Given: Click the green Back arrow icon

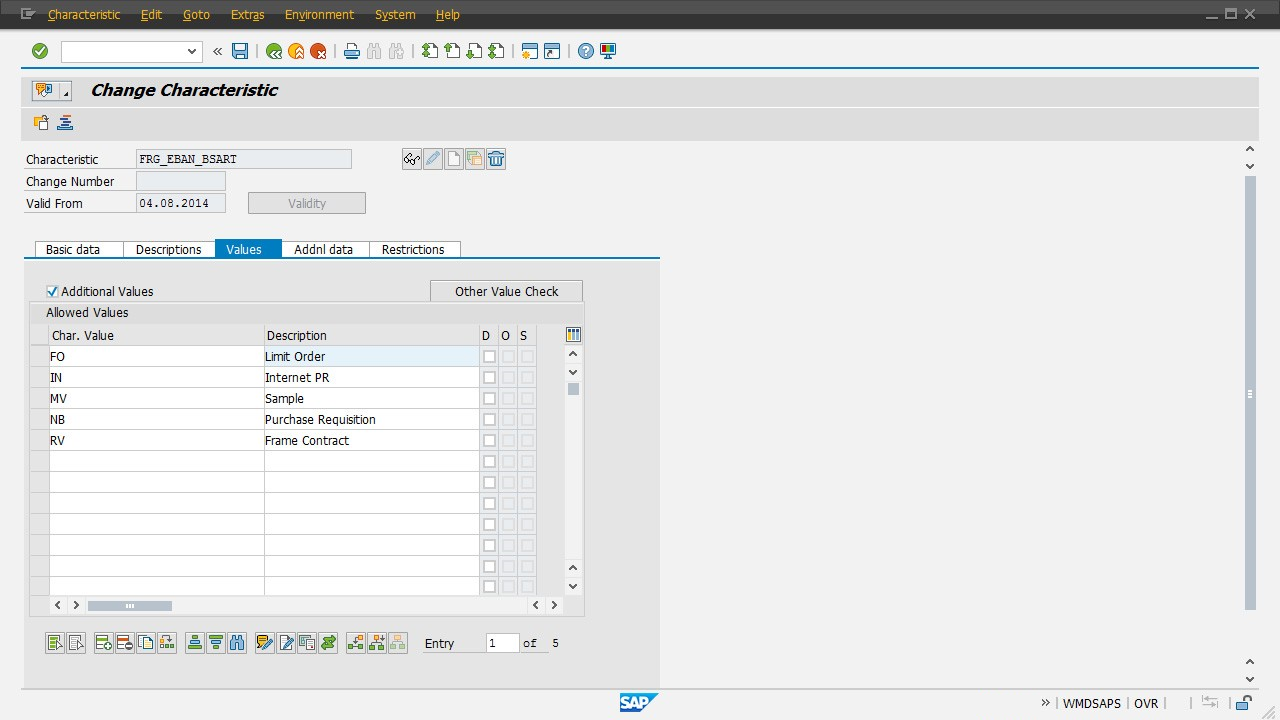Looking at the screenshot, I should [x=273, y=51].
